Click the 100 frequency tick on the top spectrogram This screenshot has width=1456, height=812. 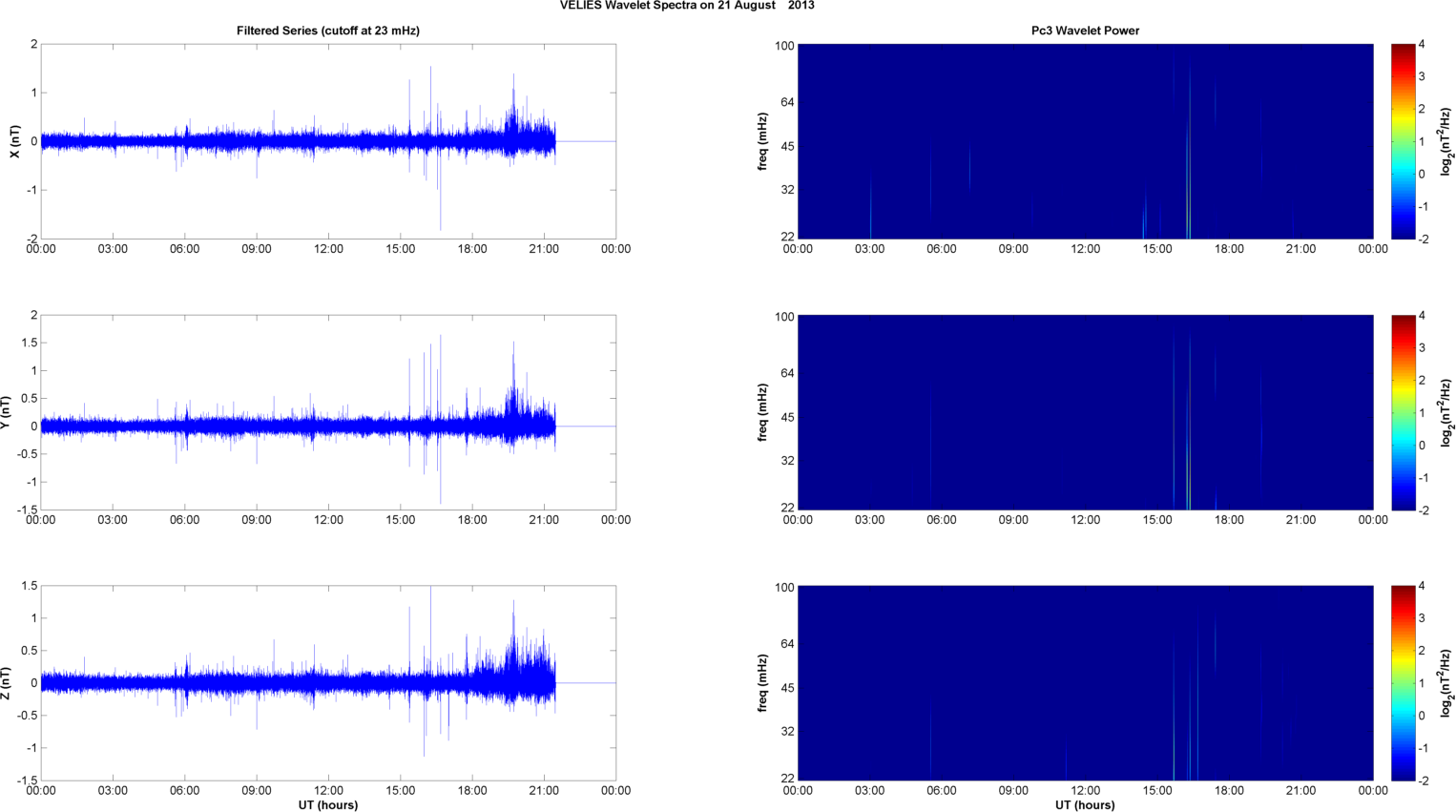784,46
